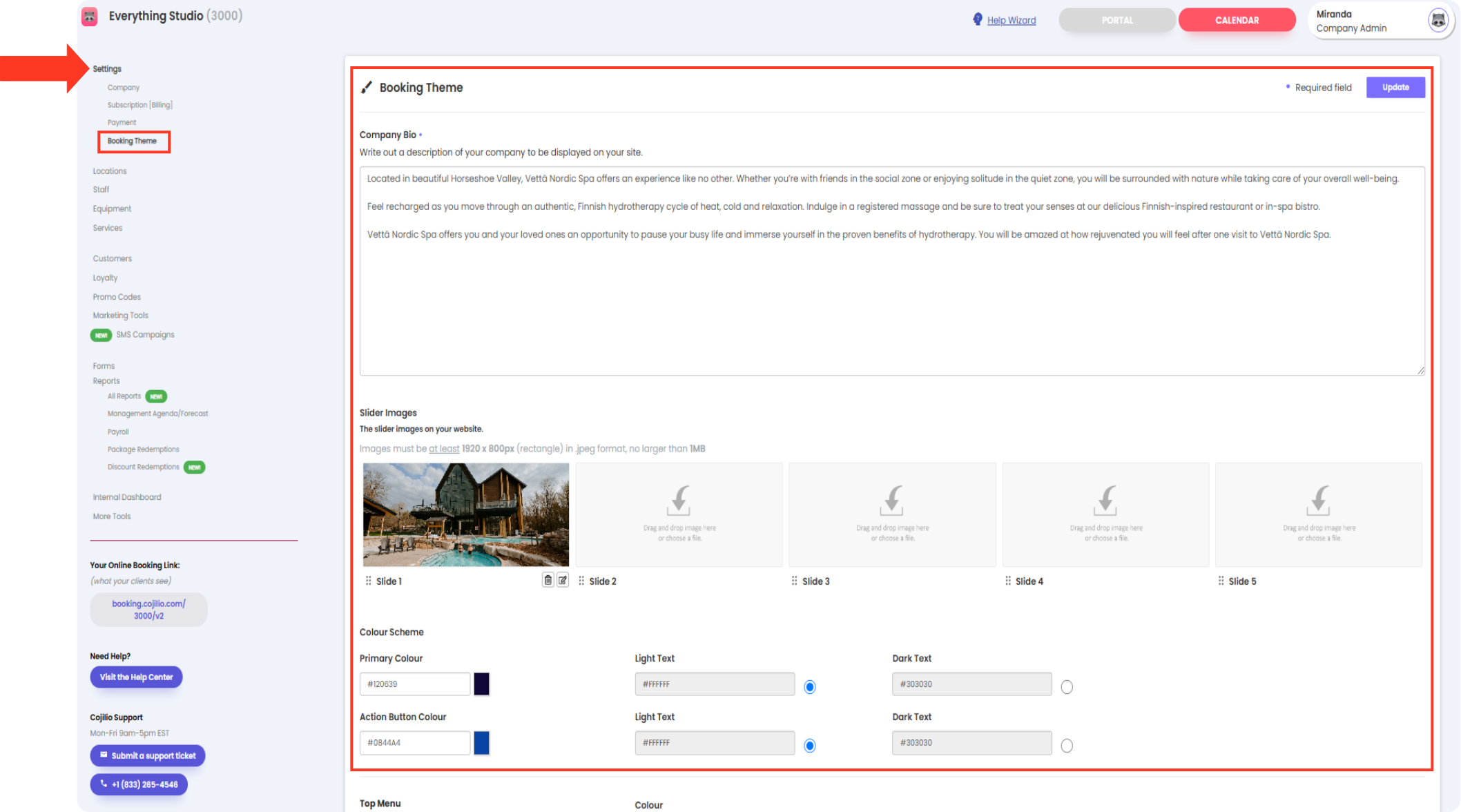The width and height of the screenshot is (1461, 812).
Task: Delete Slide 1 image with trash icon
Action: (x=548, y=580)
